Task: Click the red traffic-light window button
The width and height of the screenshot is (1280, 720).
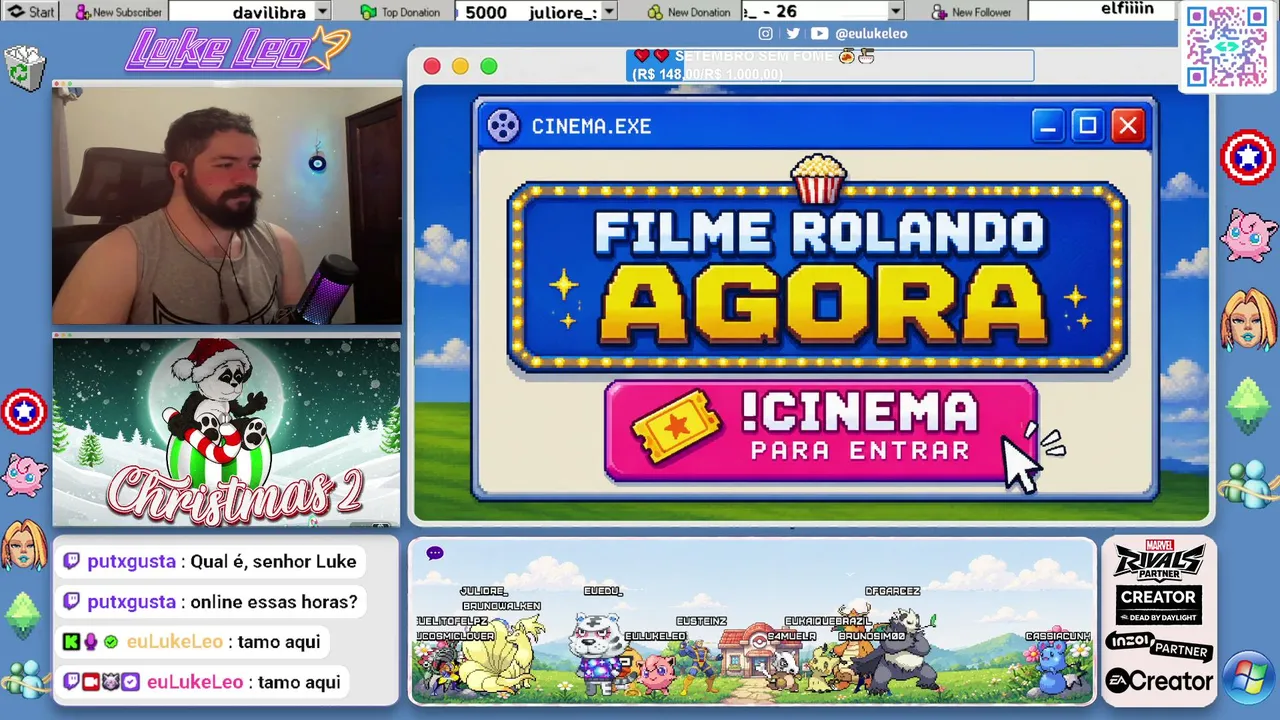Action: pos(432,66)
